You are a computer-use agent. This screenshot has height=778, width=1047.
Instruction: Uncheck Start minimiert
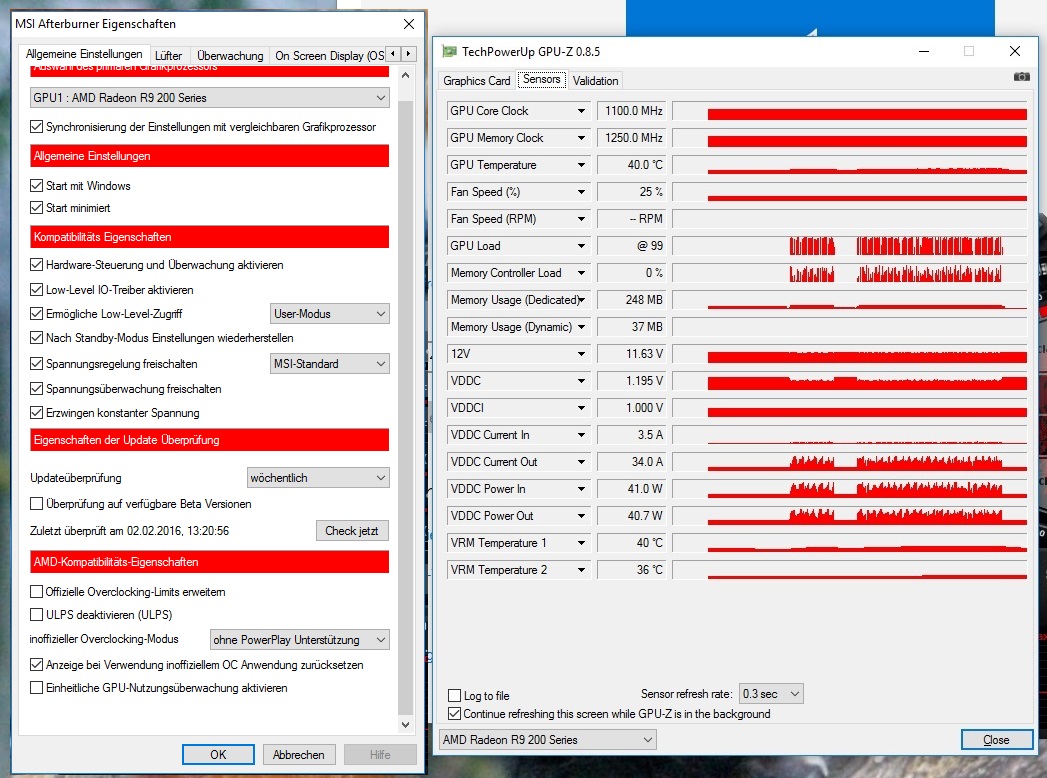(x=37, y=208)
